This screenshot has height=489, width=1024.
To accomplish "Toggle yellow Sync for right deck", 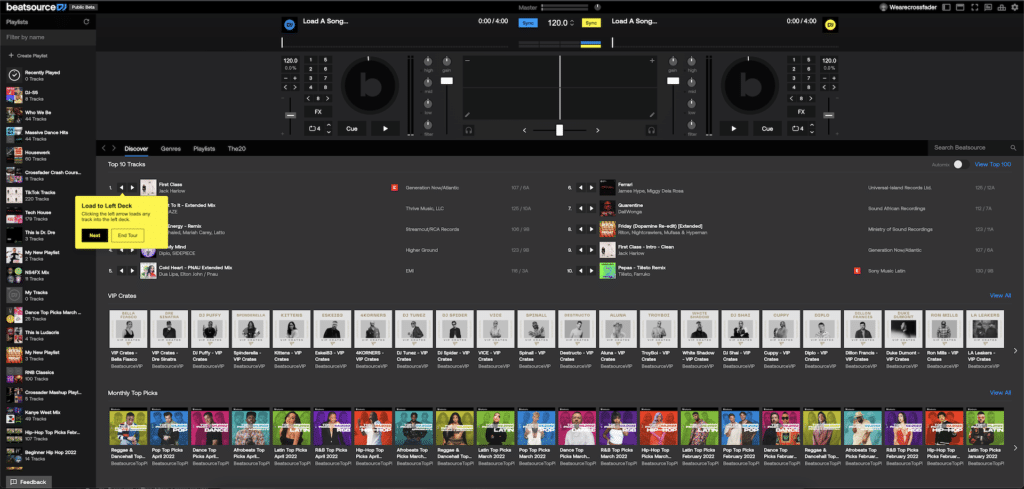I will pos(590,22).
